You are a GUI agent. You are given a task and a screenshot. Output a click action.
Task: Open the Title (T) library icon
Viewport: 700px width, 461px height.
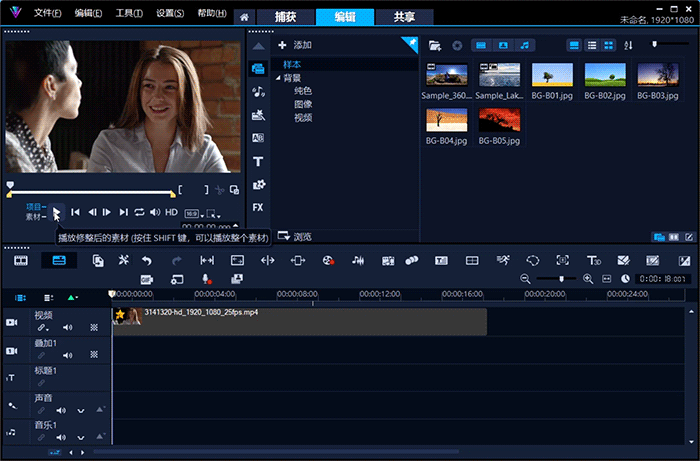(x=258, y=161)
